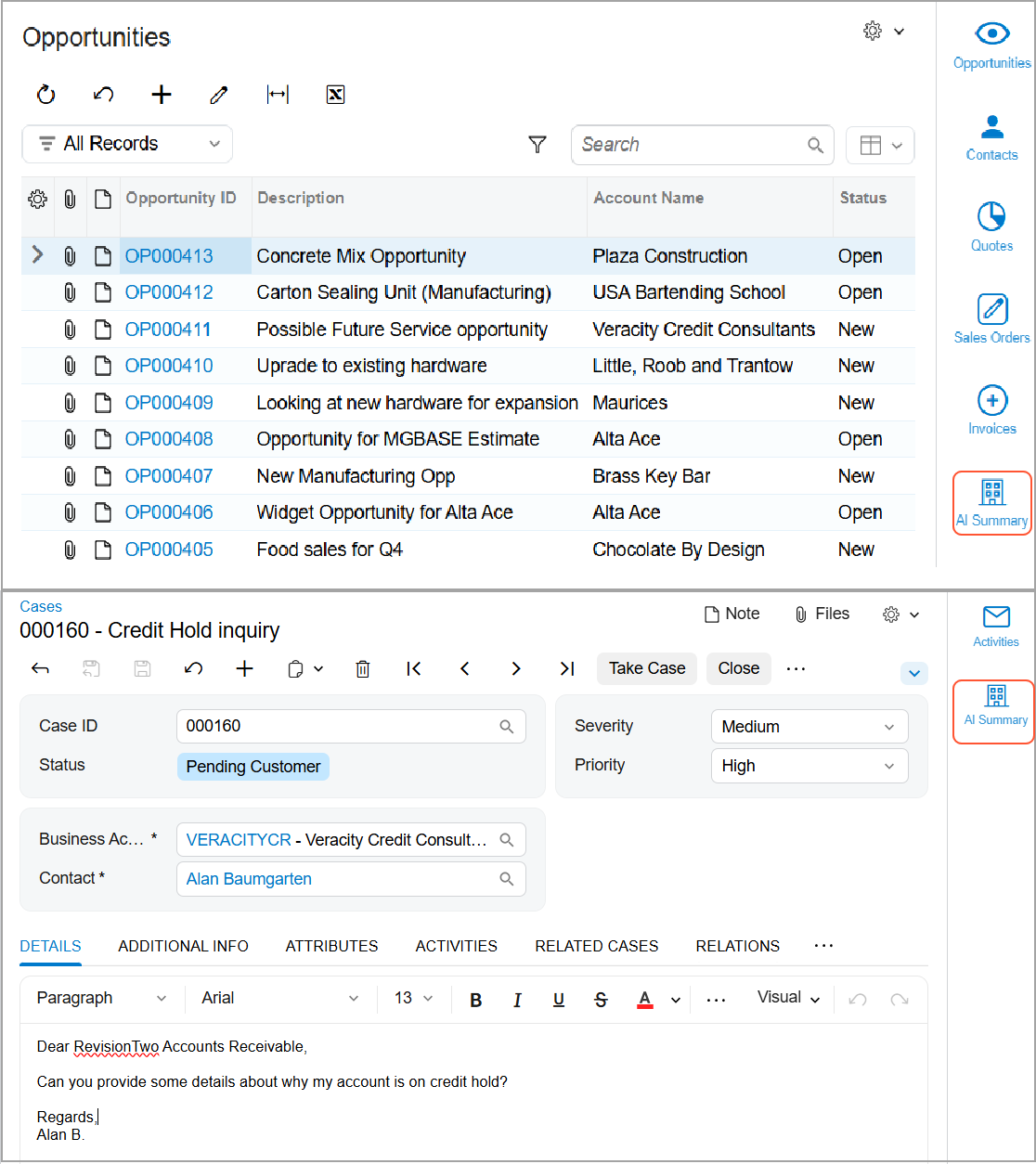Image resolution: width=1036 pixels, height=1164 pixels.
Task: Toggle underline formatting in editor
Action: pyautogui.click(x=559, y=1000)
